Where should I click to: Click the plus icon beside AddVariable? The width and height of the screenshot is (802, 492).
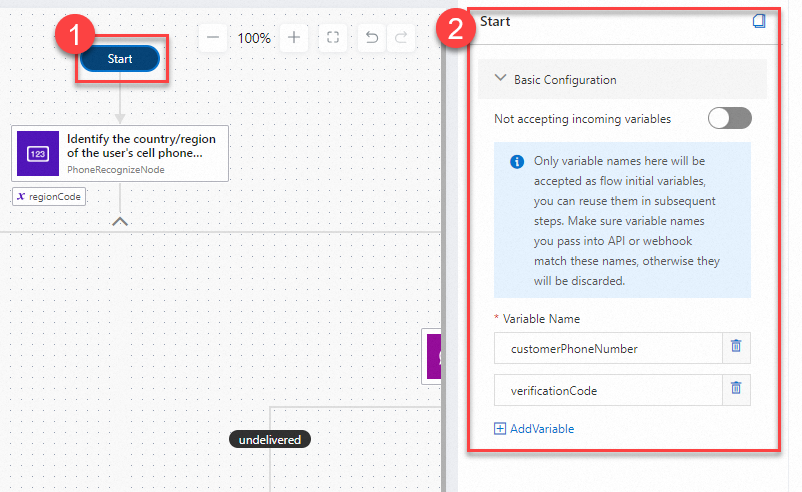[x=500, y=429]
